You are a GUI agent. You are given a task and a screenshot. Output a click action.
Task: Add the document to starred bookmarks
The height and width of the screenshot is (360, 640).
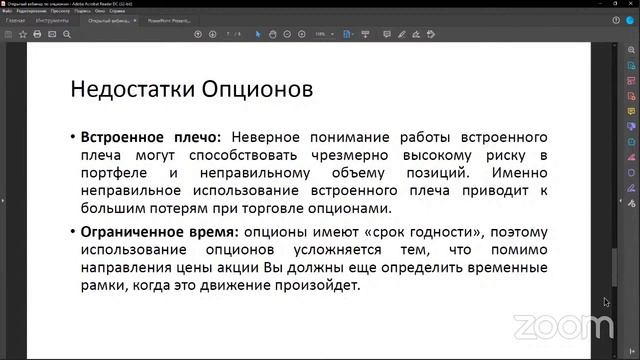tap(23, 34)
